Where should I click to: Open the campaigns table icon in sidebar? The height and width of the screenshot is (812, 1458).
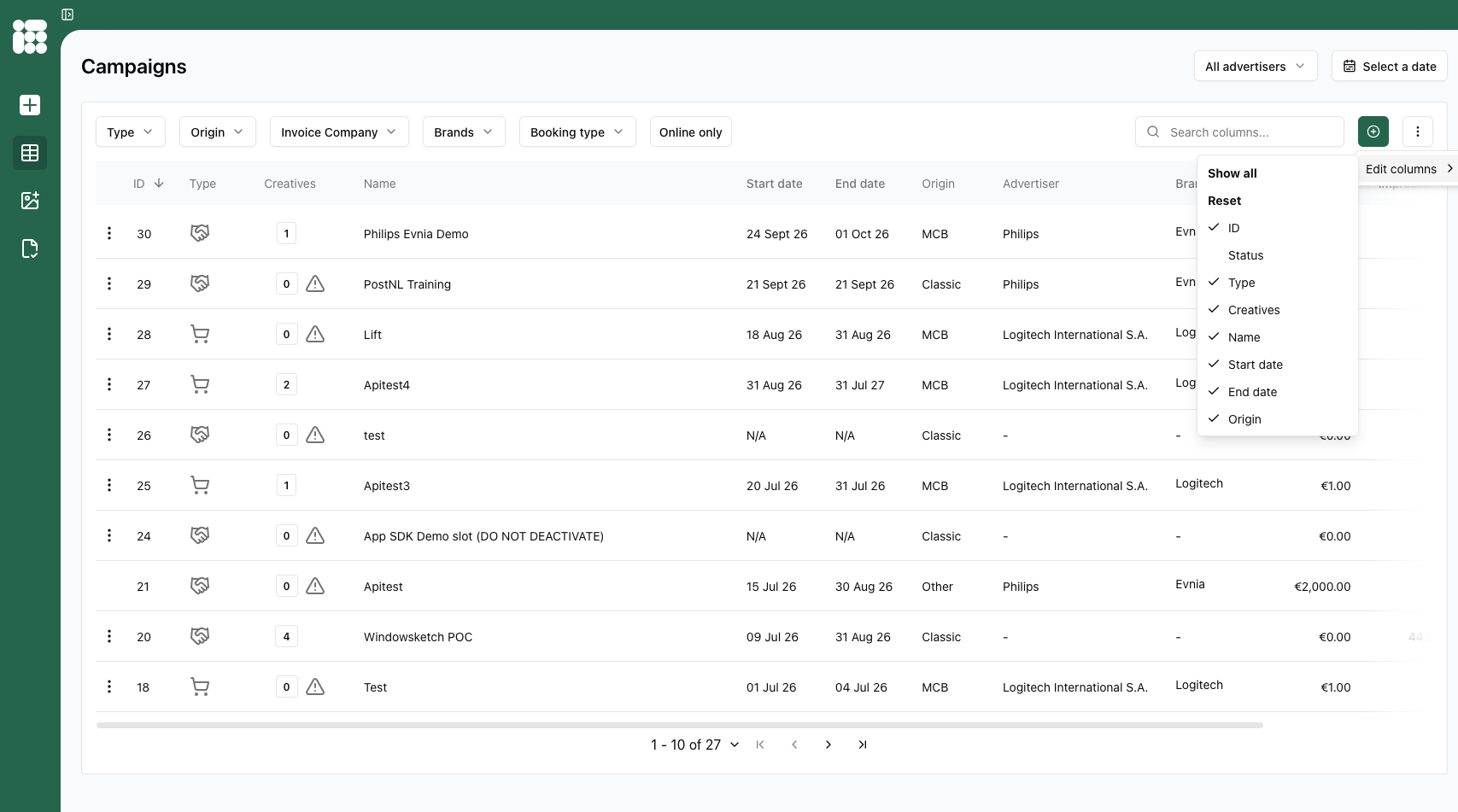tap(30, 153)
